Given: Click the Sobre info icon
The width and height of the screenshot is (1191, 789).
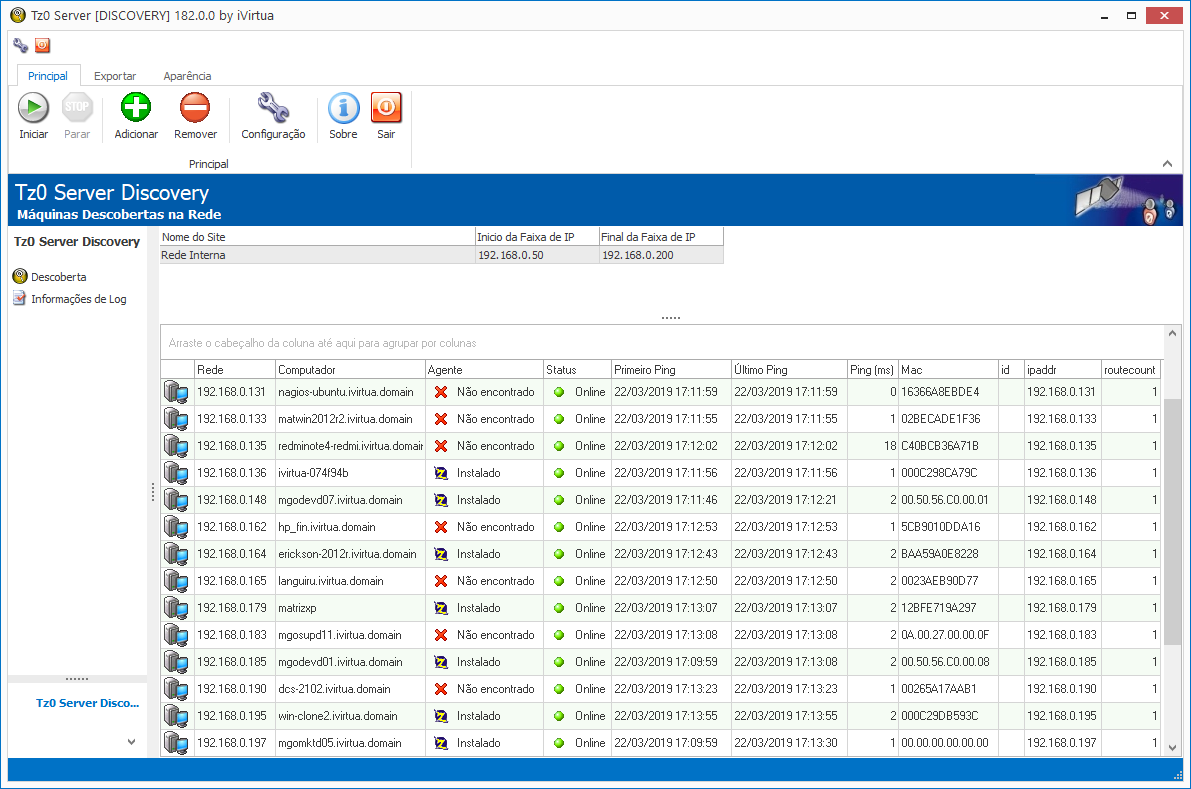Looking at the screenshot, I should (x=343, y=108).
